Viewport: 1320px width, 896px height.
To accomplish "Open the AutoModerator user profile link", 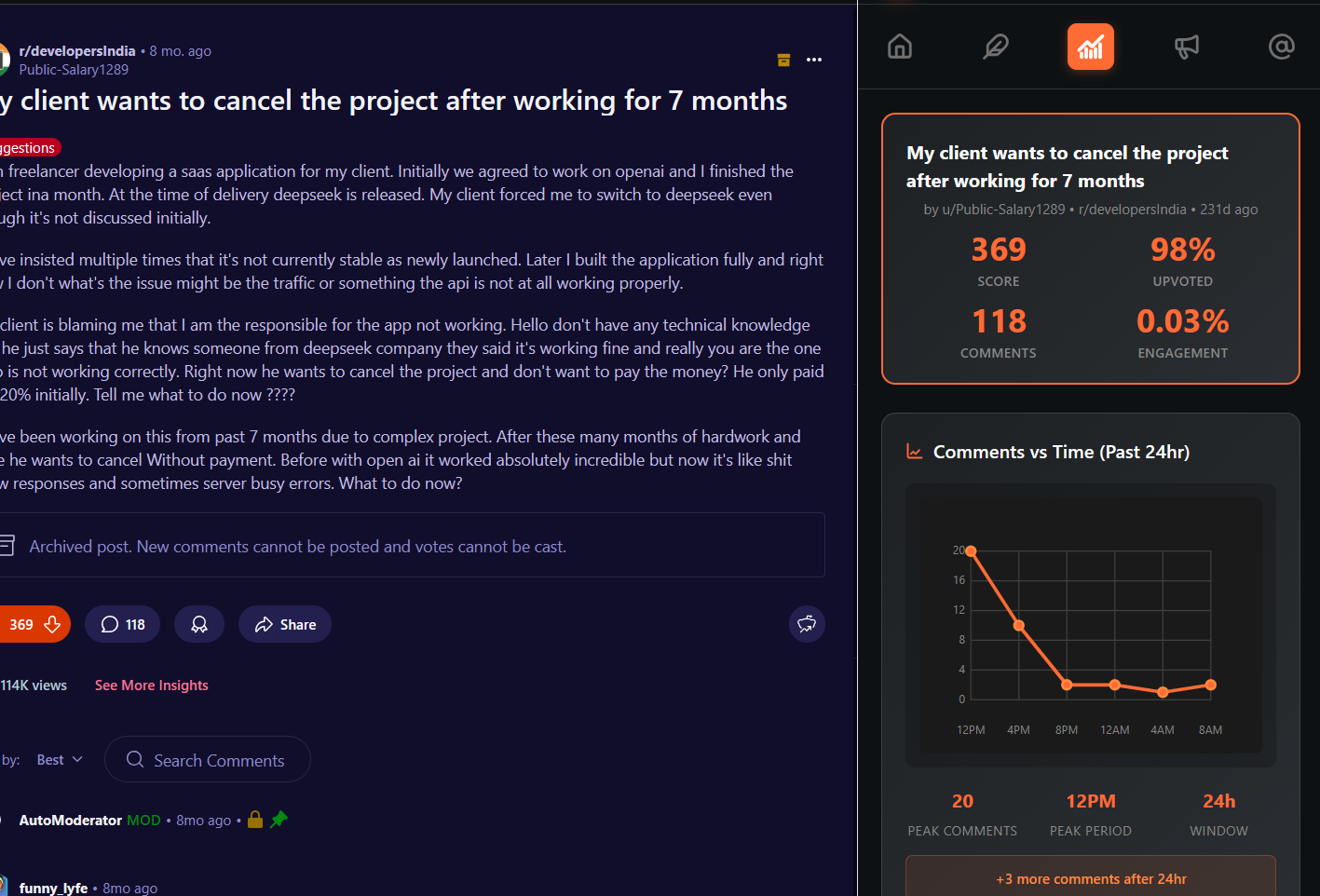I will pyautogui.click(x=71, y=821).
